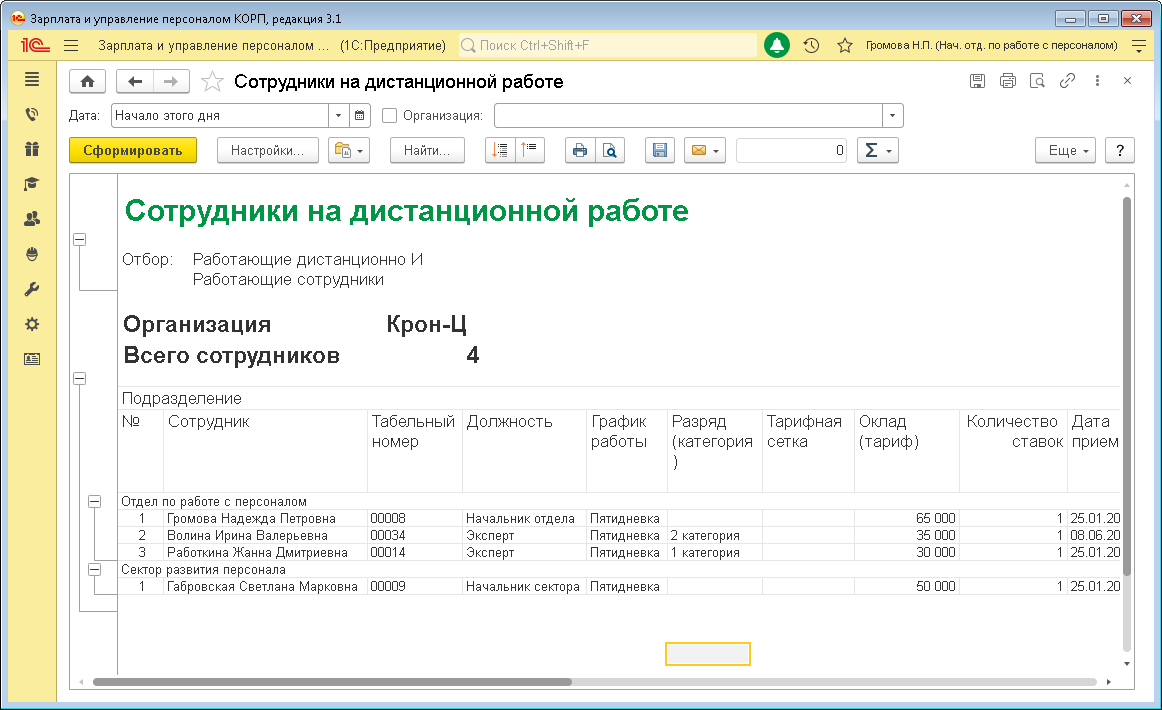Screen dimensions: 1162x710
Task: Print the report using printer icon
Action: click(579, 150)
